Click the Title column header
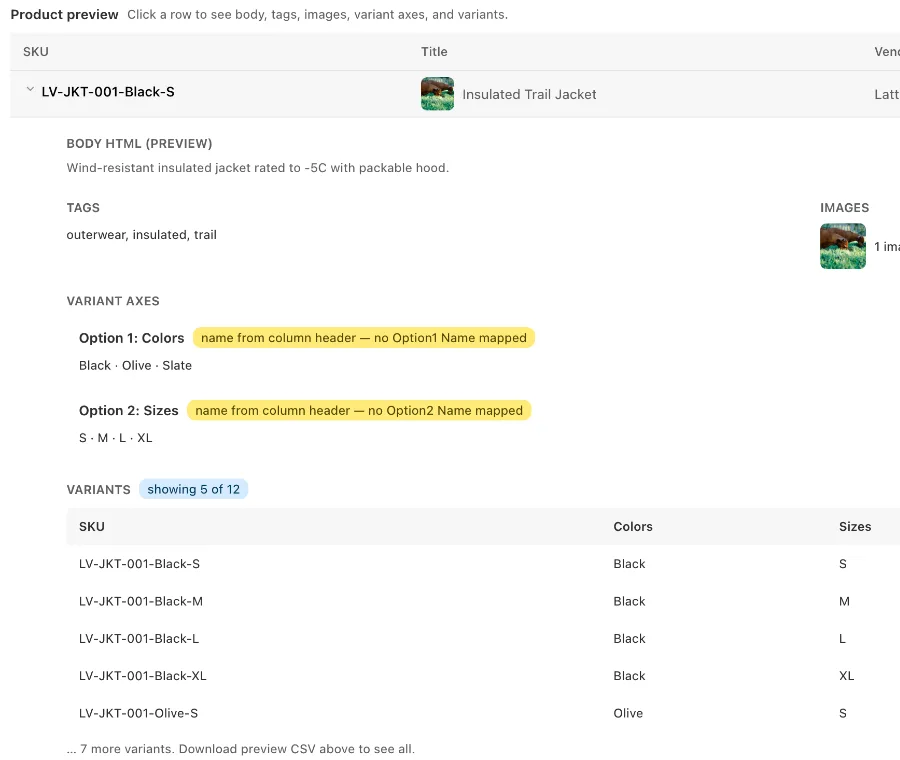 (x=434, y=52)
